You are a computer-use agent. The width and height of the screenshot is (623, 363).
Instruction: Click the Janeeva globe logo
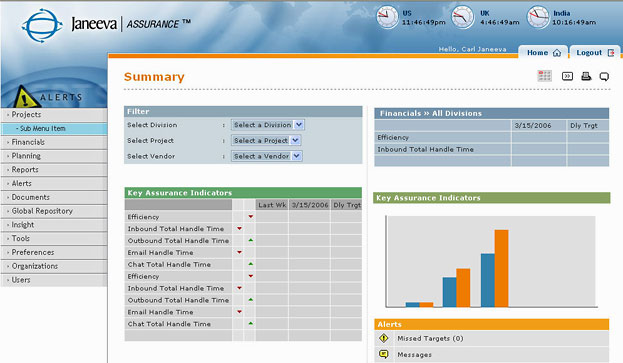tap(42, 26)
